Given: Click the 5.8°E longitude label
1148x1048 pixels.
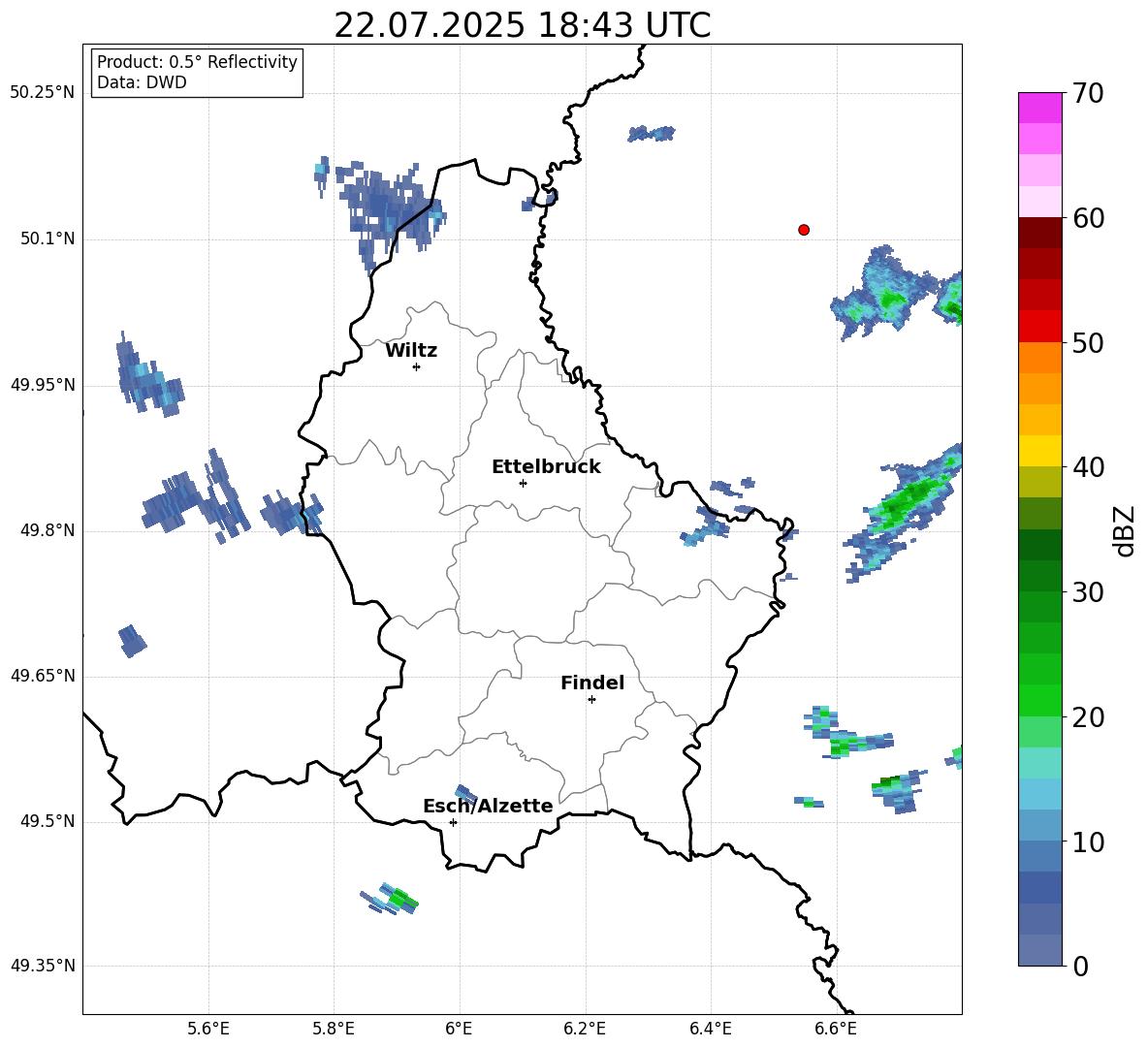Looking at the screenshot, I should (334, 1030).
